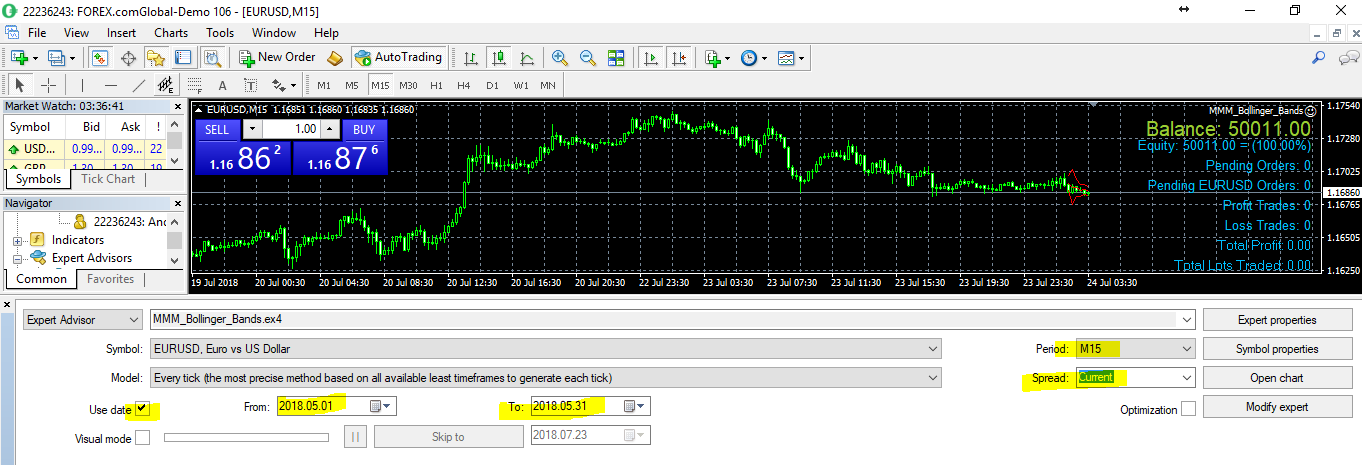Toggle the Data Window crosshair-target icon
Screen dimensions: 1362x465
coord(129,57)
